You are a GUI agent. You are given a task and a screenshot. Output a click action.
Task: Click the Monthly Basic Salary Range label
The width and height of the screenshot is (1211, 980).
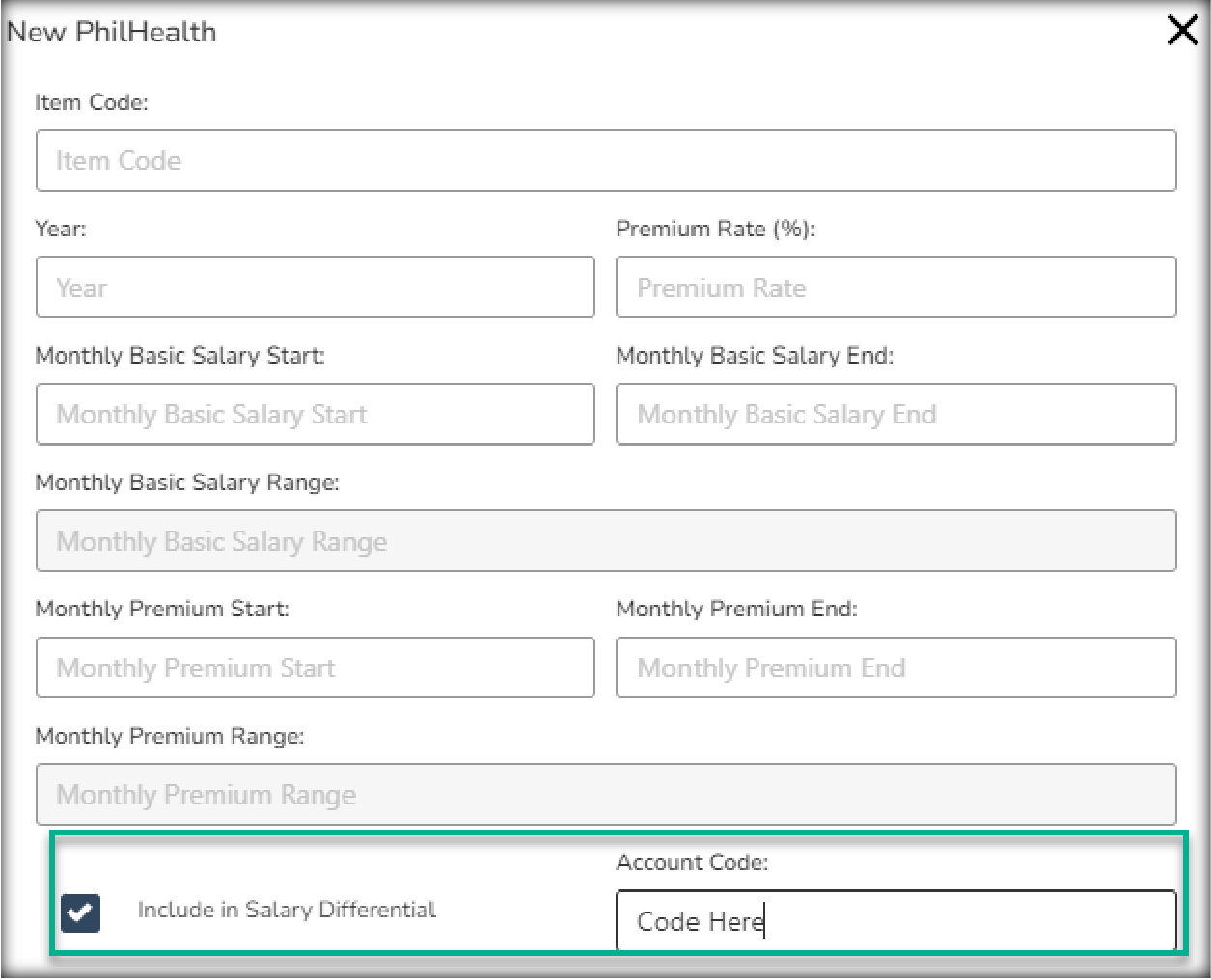(x=187, y=482)
